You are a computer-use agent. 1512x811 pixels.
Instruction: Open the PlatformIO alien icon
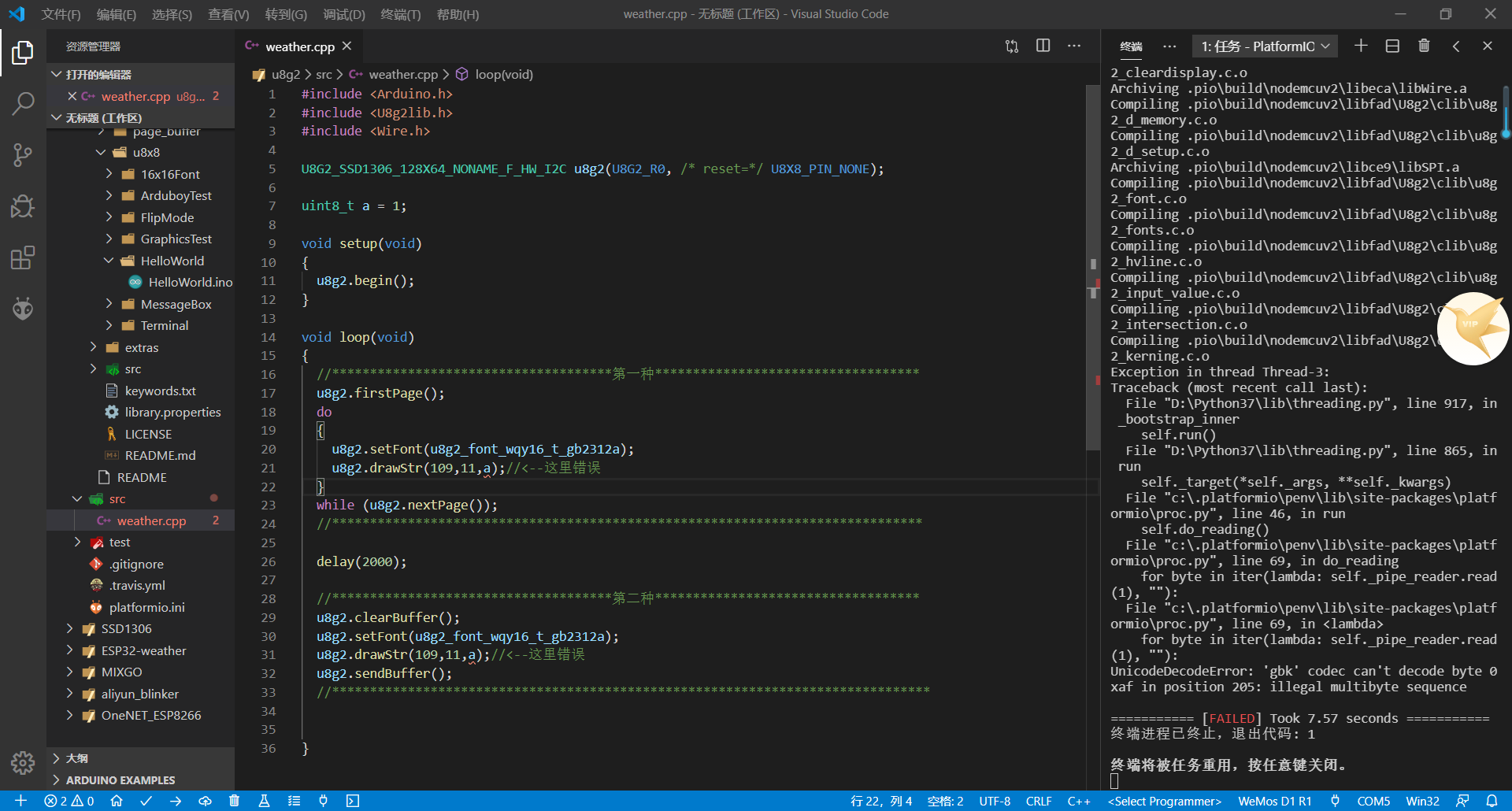[x=23, y=309]
